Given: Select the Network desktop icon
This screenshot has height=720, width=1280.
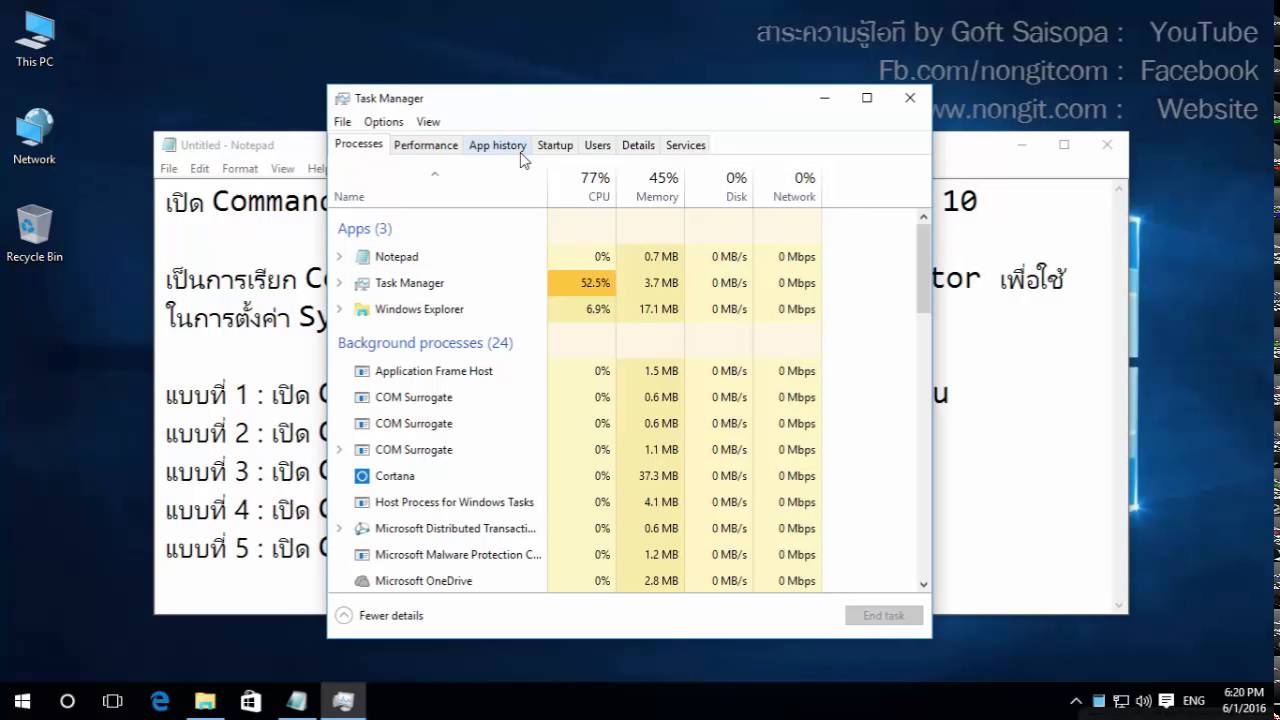Looking at the screenshot, I should [x=34, y=136].
